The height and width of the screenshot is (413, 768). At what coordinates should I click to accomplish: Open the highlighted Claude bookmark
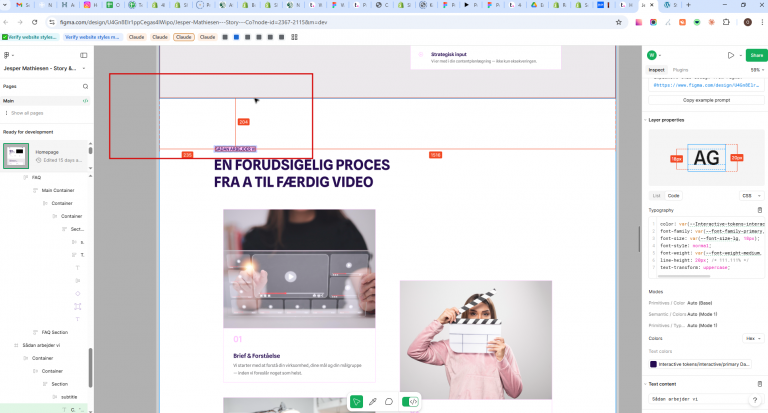[184, 37]
